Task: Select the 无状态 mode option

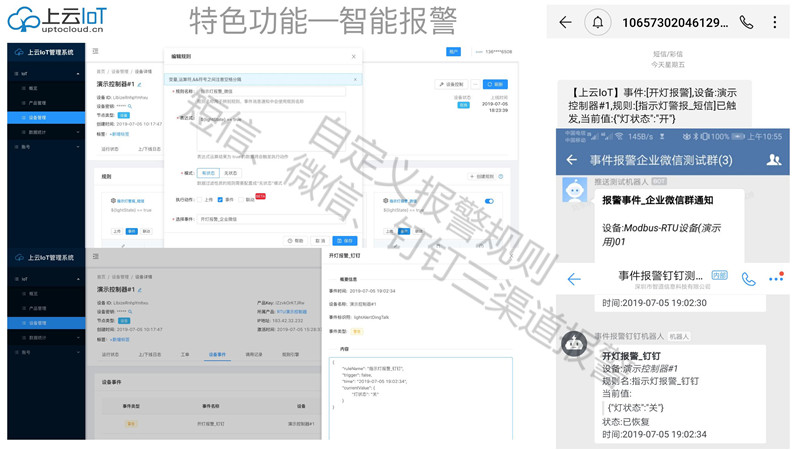Action: pyautogui.click(x=231, y=173)
